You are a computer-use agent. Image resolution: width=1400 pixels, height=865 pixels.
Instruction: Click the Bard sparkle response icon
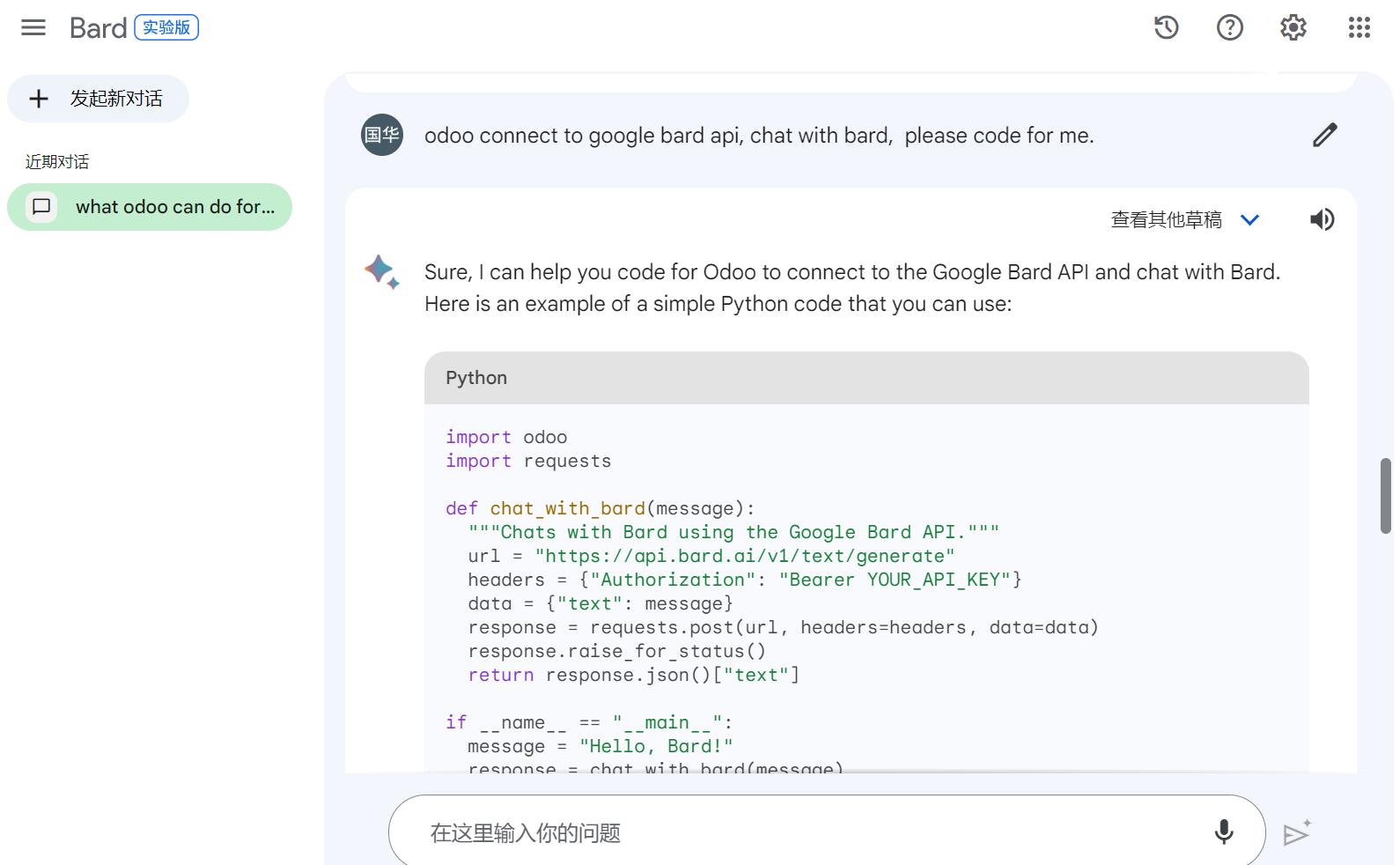coord(382,271)
